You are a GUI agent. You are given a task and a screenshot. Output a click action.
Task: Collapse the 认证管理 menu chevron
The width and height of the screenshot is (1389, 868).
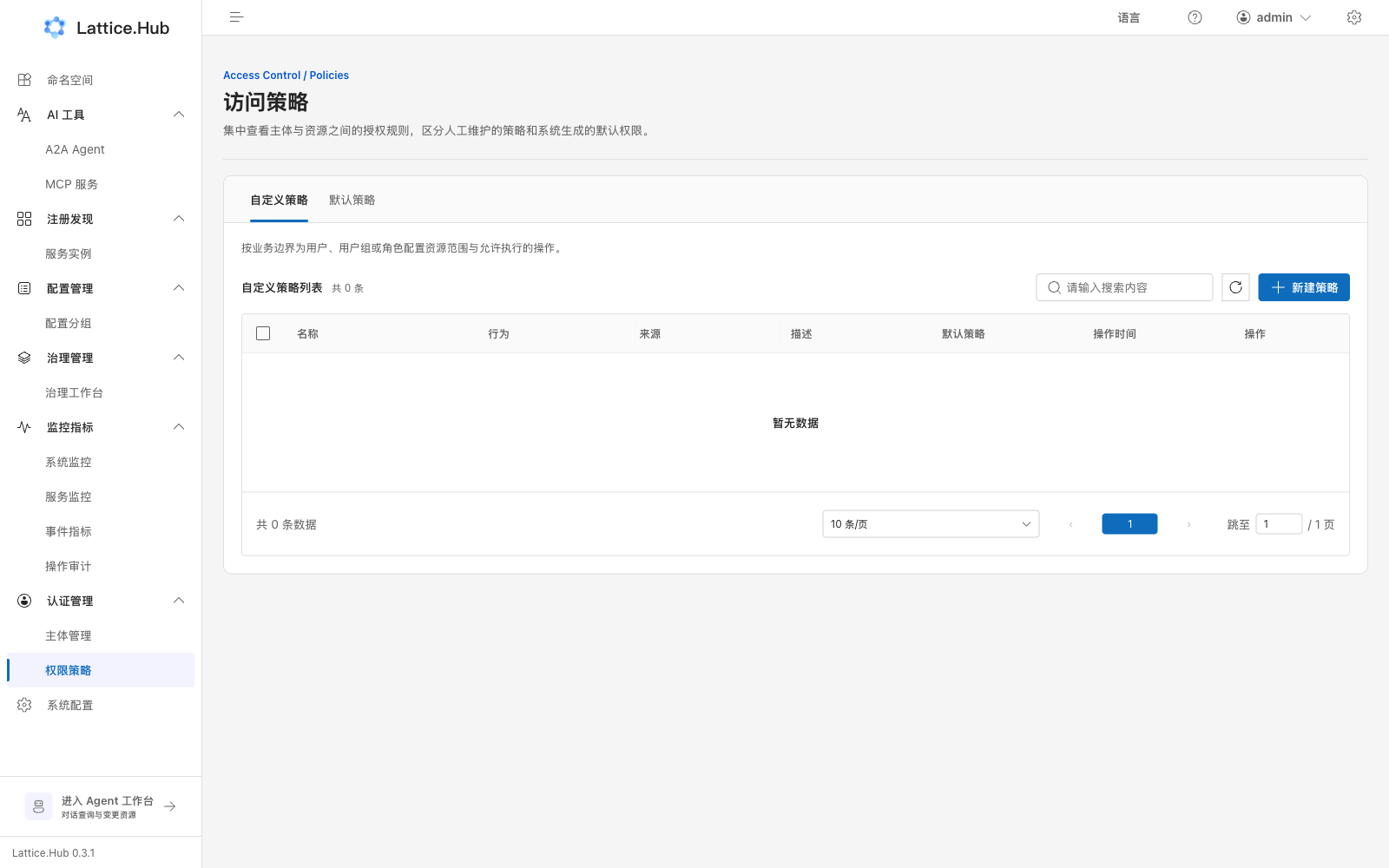(x=179, y=601)
